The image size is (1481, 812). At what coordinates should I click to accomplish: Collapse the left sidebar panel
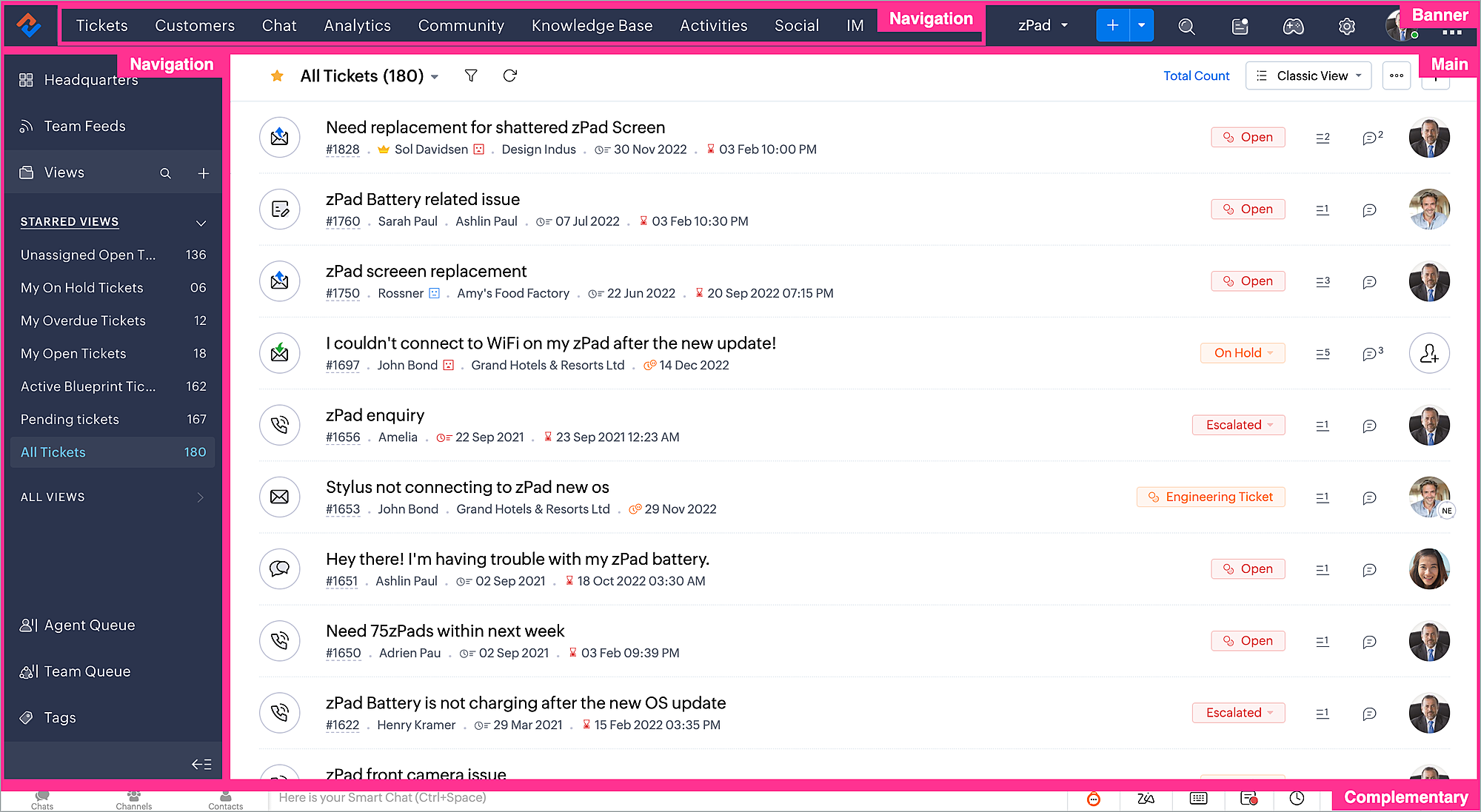[x=201, y=764]
